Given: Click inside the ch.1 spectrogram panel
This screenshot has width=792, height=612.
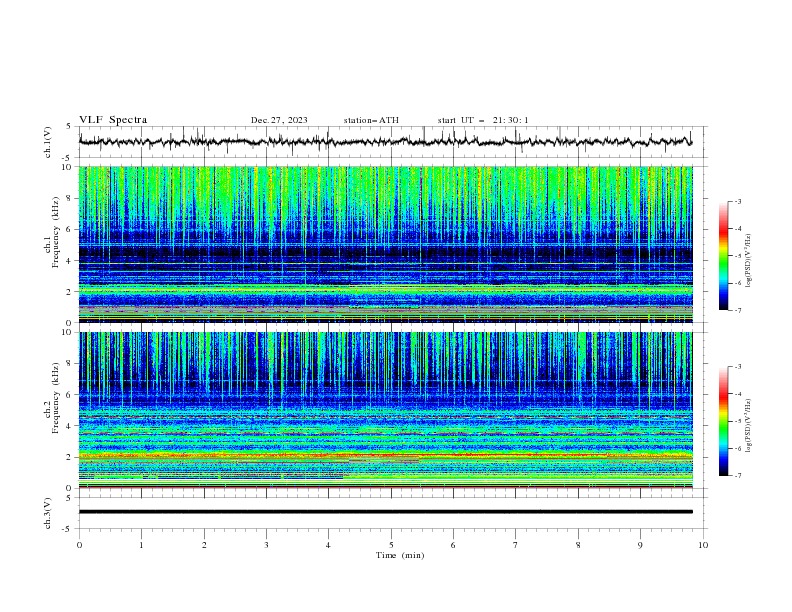Looking at the screenshot, I should pos(385,244).
